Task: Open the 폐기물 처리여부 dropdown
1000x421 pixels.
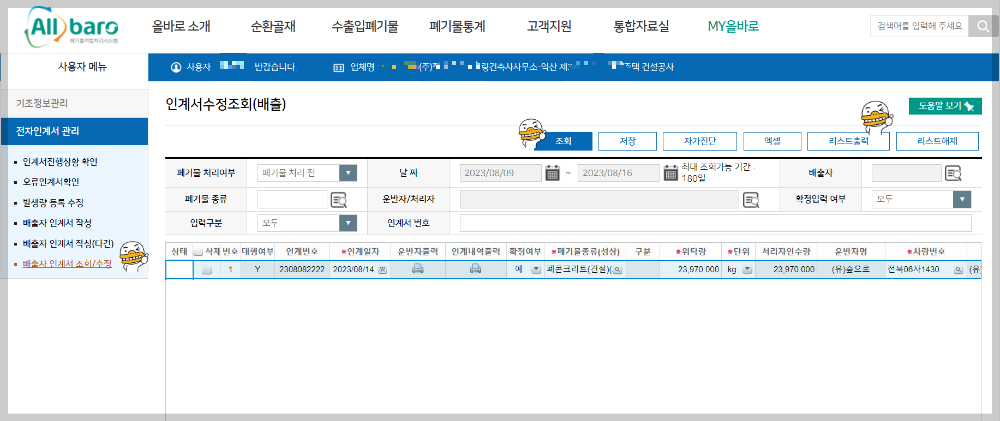Action: (348, 173)
